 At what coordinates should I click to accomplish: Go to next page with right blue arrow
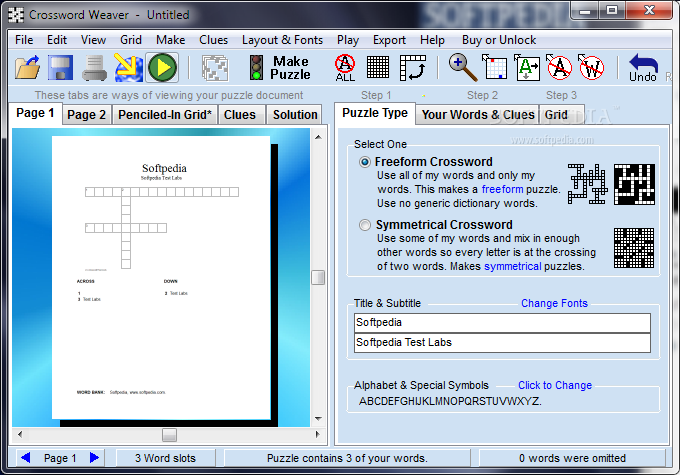click(x=94, y=457)
